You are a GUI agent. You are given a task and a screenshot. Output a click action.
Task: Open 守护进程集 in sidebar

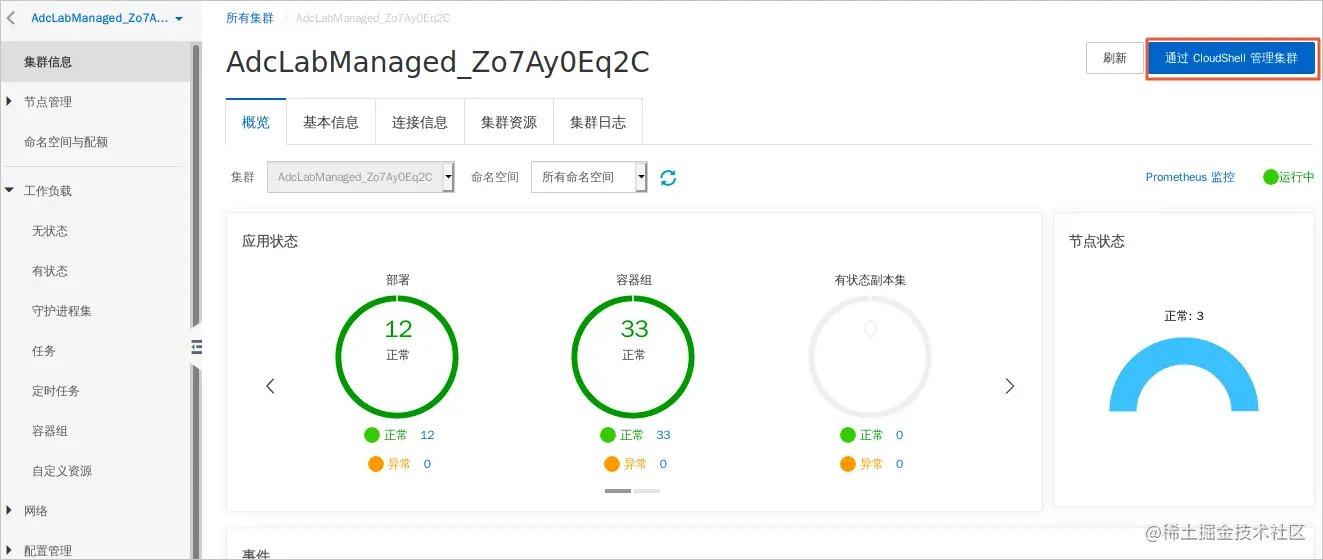tap(62, 311)
